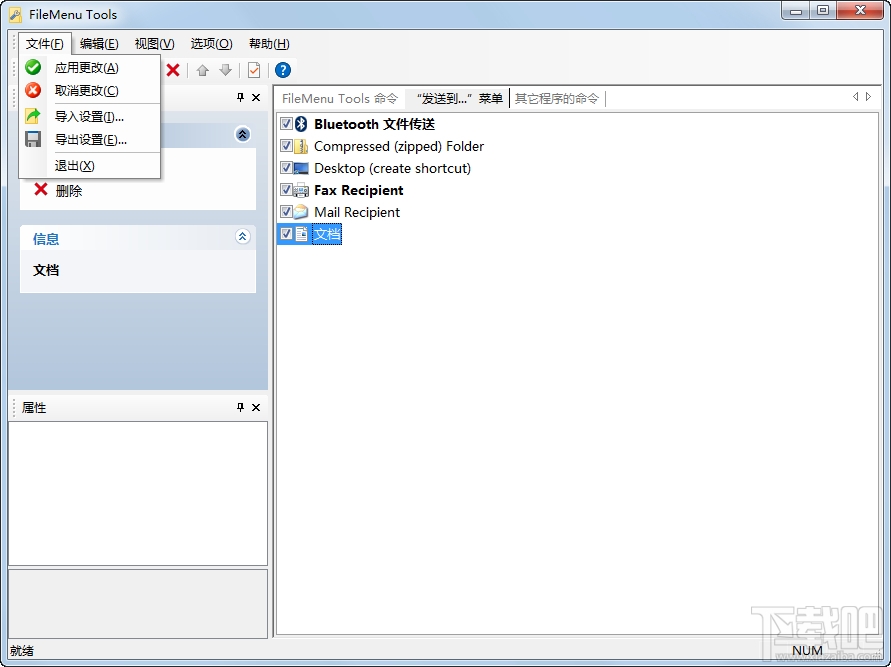Screen dimensions: 891x667
Task: Open the 帮助(H) menu
Action: click(269, 44)
